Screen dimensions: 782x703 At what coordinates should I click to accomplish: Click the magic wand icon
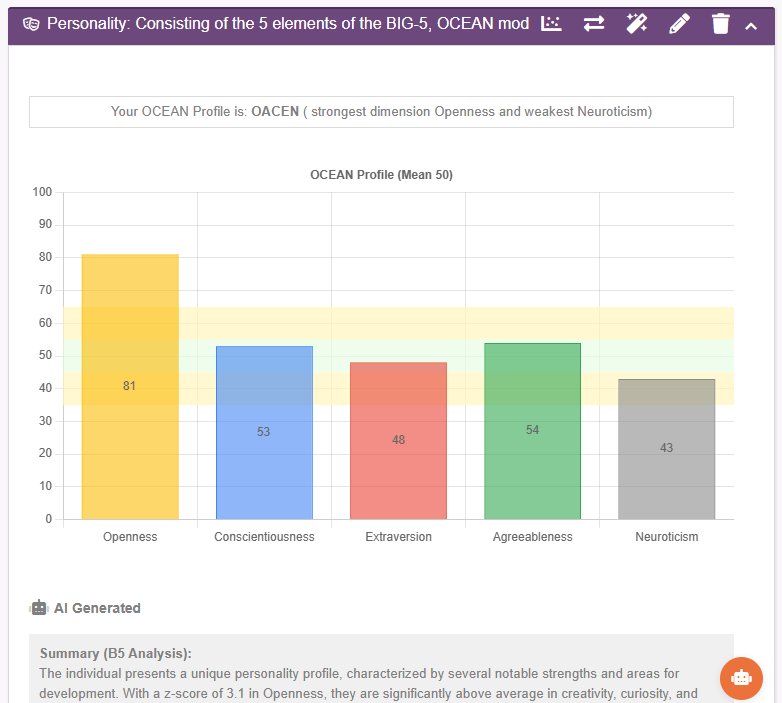pos(636,23)
